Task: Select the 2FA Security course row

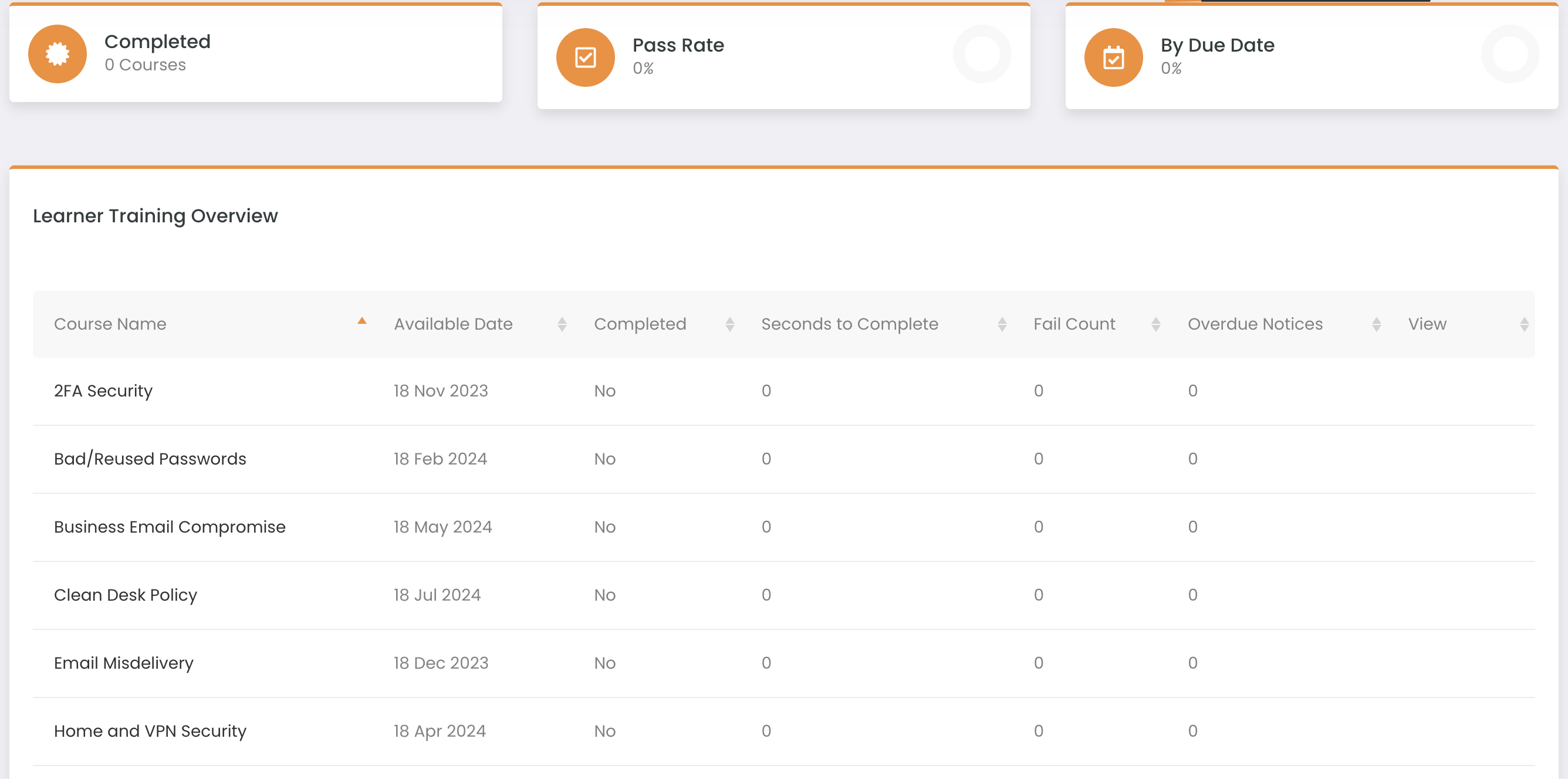Action: pos(784,391)
